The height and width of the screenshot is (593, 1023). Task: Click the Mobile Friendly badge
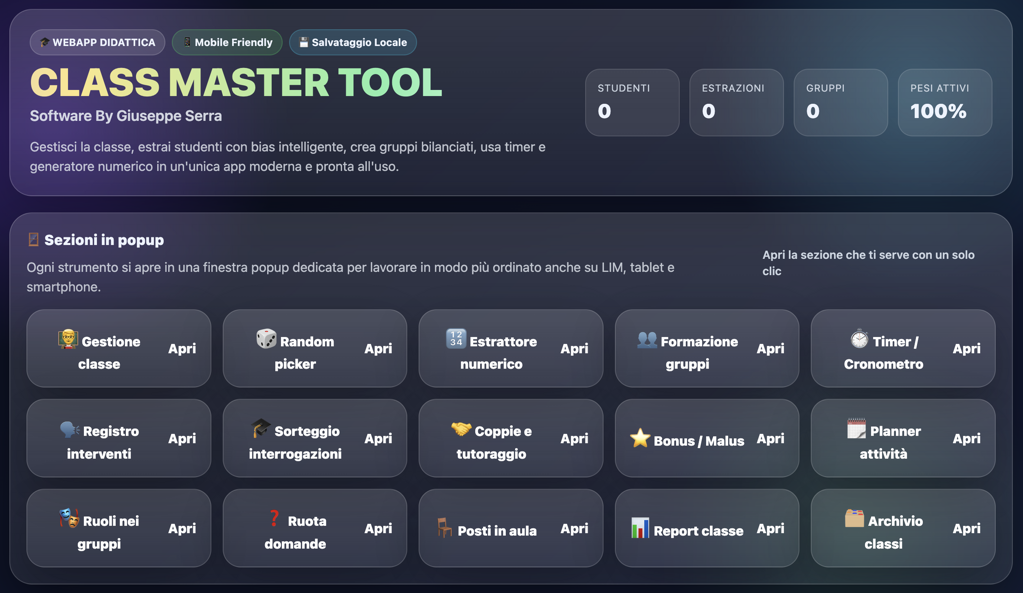click(227, 42)
